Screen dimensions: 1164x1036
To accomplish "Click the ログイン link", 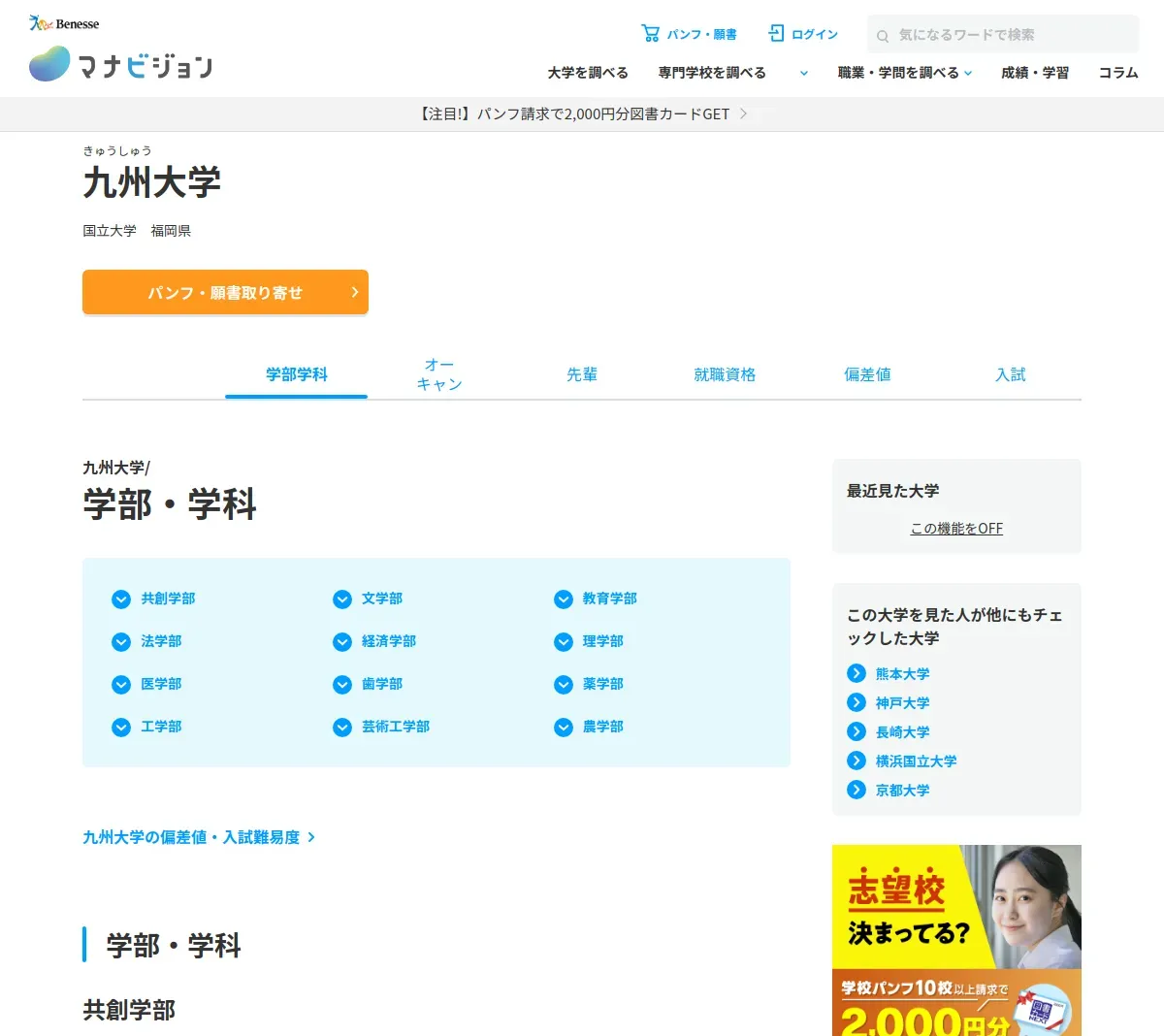I will [x=803, y=34].
